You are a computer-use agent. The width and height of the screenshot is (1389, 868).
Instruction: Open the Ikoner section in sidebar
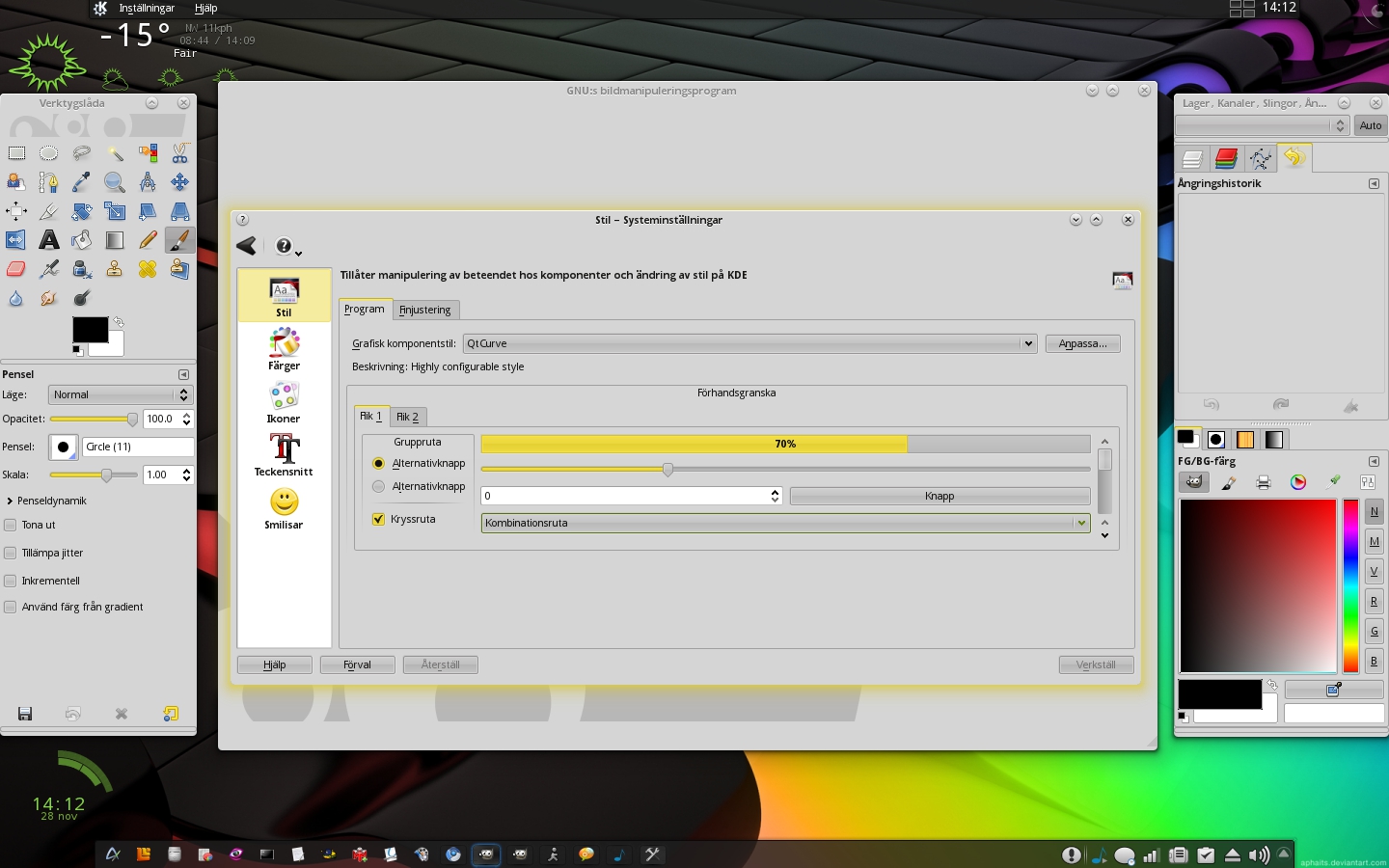pos(284,401)
